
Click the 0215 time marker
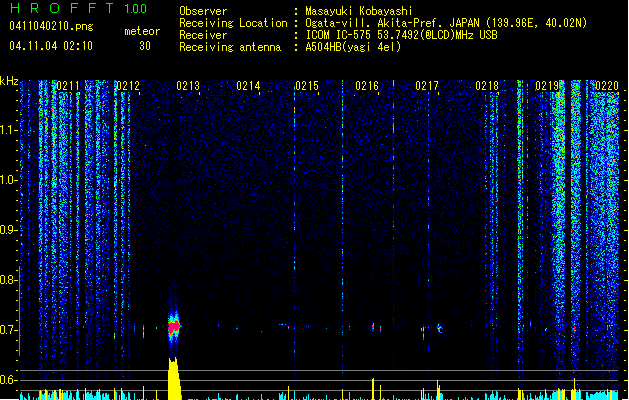coord(307,86)
